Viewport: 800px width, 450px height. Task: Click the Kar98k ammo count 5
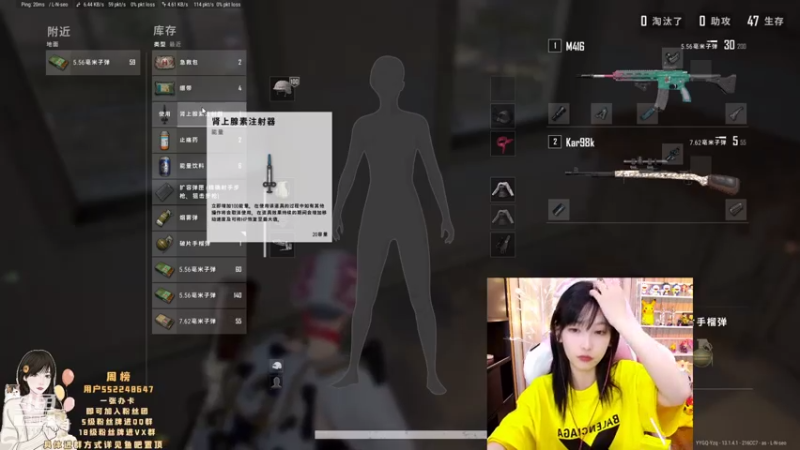(x=735, y=141)
